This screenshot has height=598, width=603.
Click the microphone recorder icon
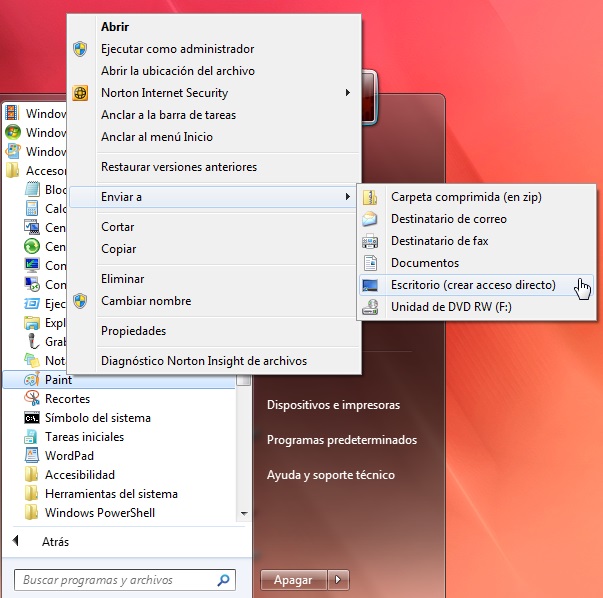coord(33,341)
